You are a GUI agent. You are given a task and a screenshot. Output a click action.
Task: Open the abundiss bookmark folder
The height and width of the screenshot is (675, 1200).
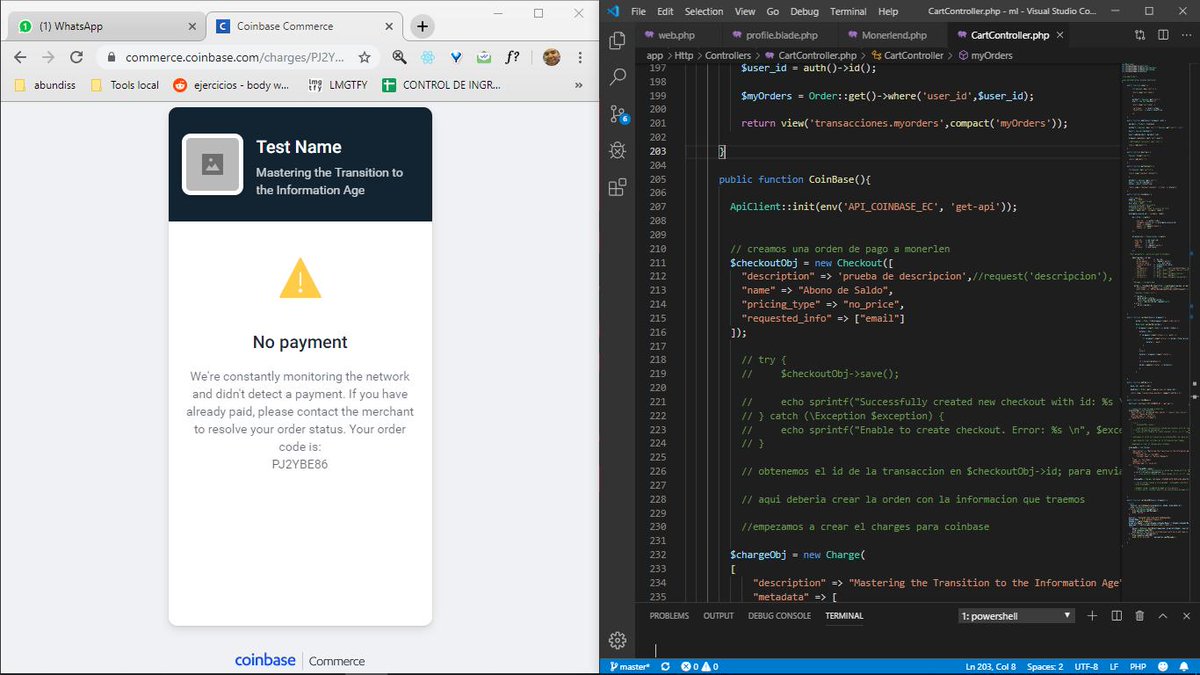click(45, 85)
